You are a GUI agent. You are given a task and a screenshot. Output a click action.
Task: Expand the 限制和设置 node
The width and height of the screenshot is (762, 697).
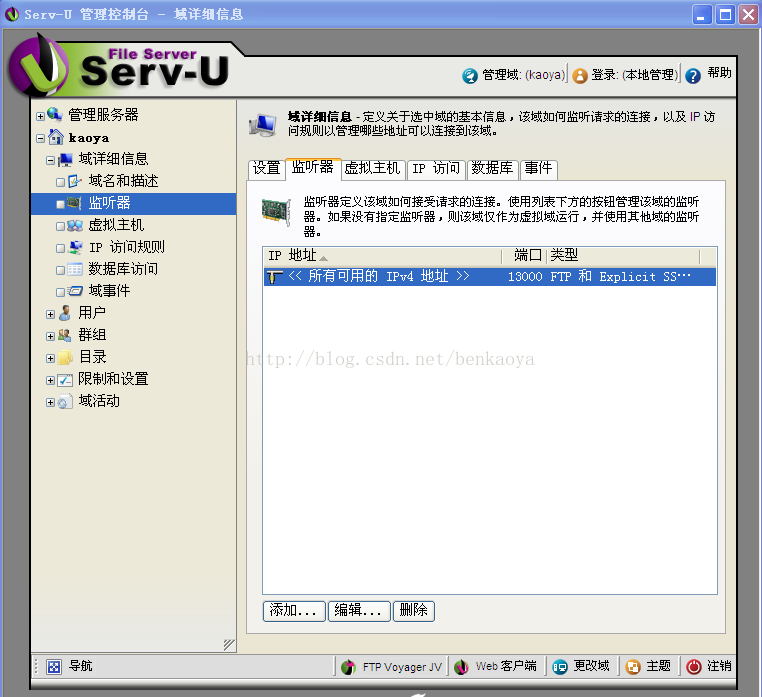click(x=50, y=380)
